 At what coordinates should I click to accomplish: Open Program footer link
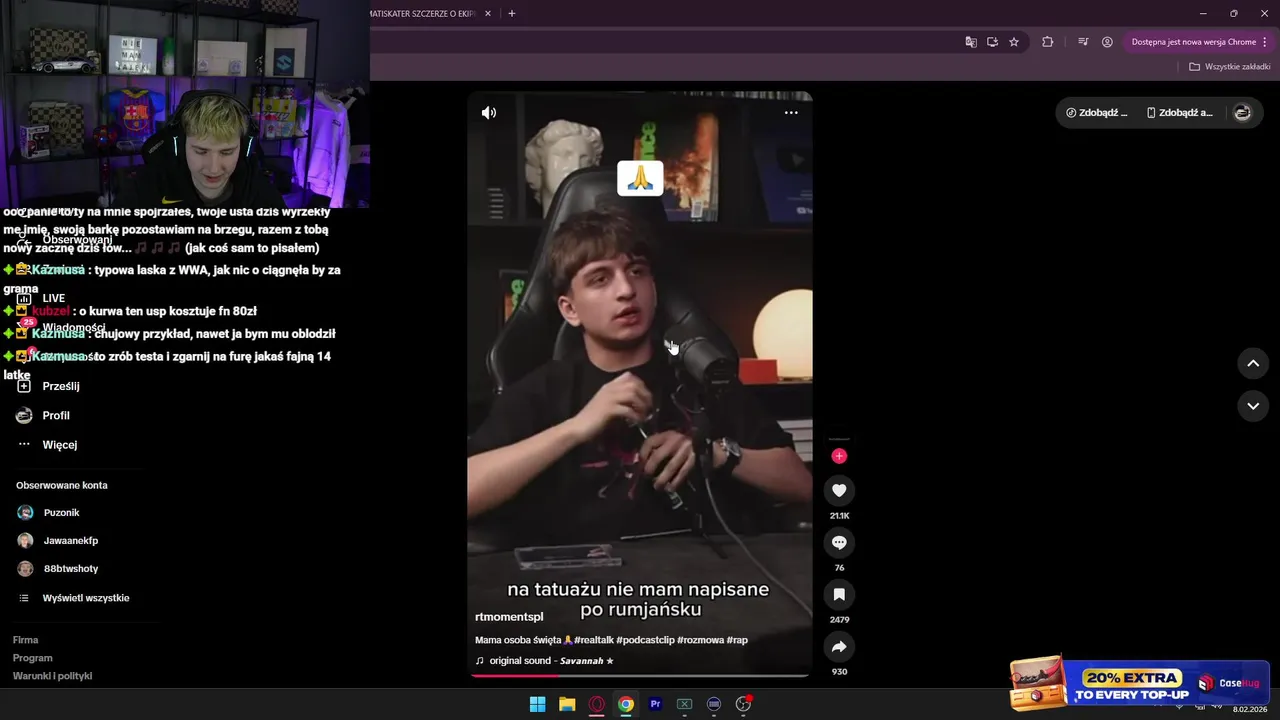pos(32,658)
